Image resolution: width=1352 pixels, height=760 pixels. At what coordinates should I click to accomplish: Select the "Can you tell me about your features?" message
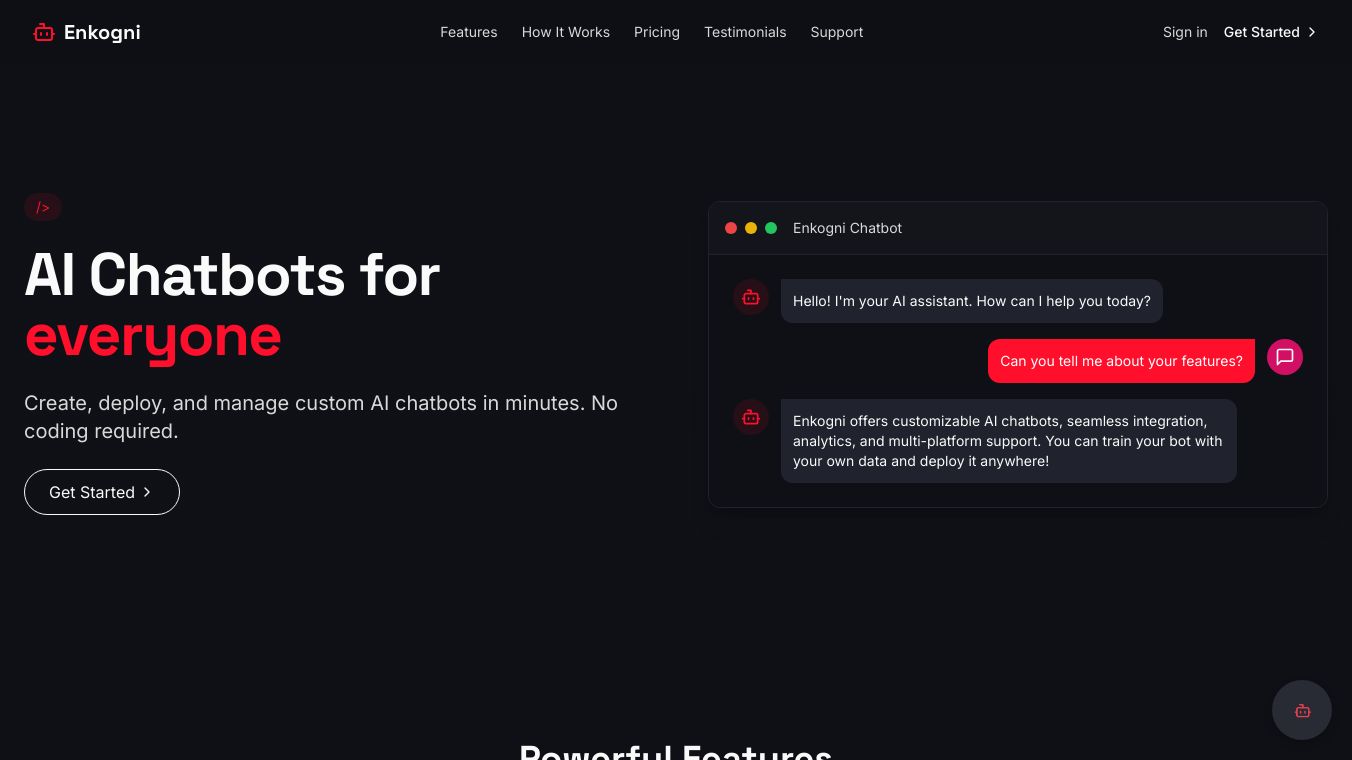(1121, 361)
